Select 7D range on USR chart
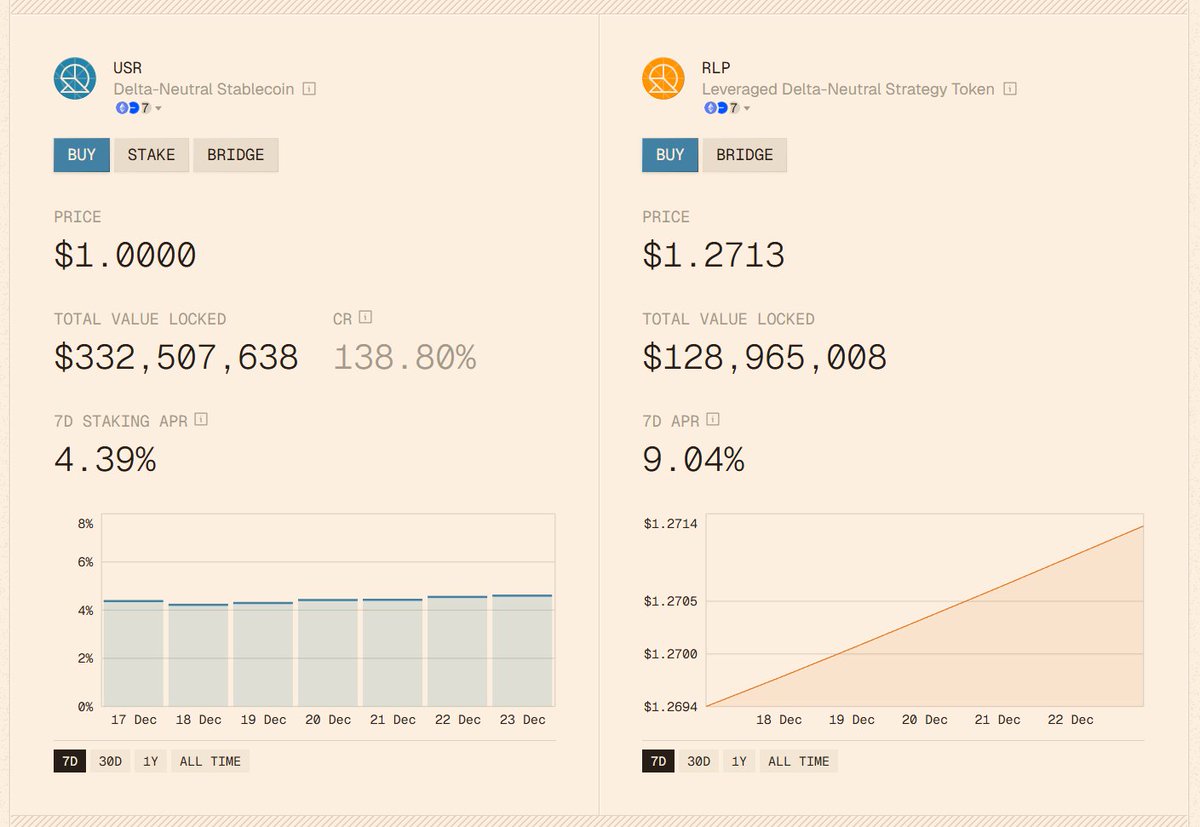The width and height of the screenshot is (1200, 827). (70, 761)
